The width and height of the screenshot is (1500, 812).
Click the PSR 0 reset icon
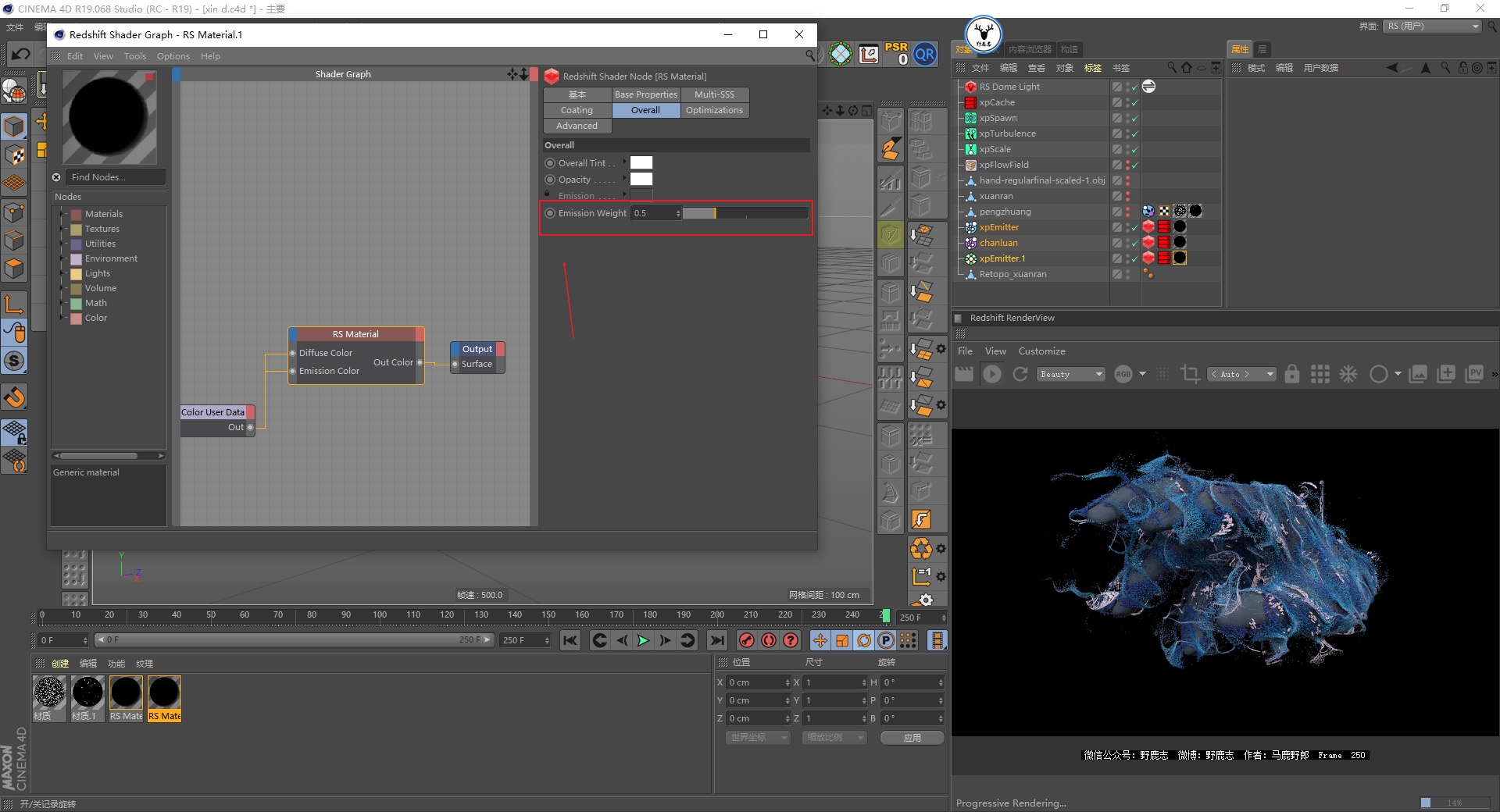tap(896, 54)
